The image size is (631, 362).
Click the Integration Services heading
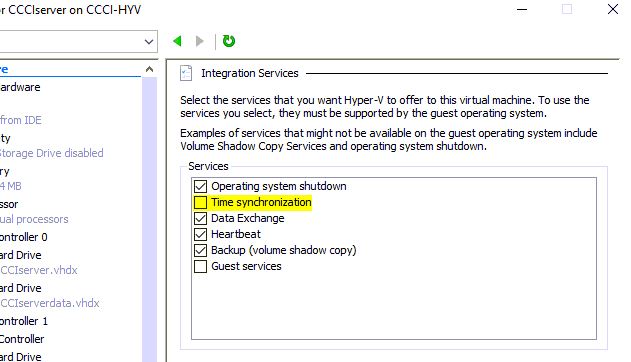(250, 73)
